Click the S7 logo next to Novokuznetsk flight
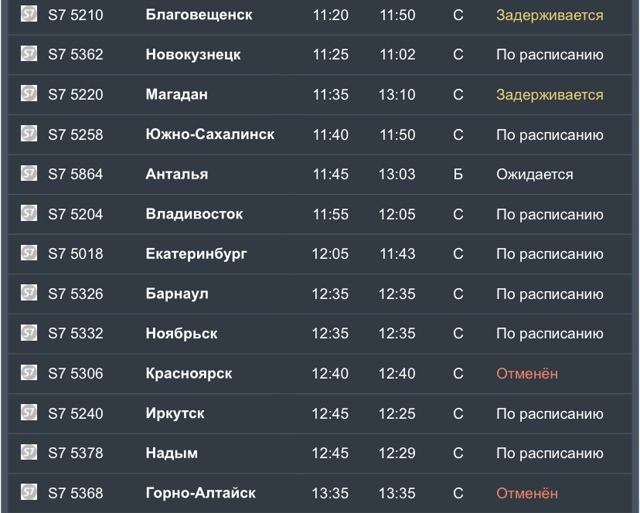This screenshot has width=640, height=513. (x=29, y=54)
